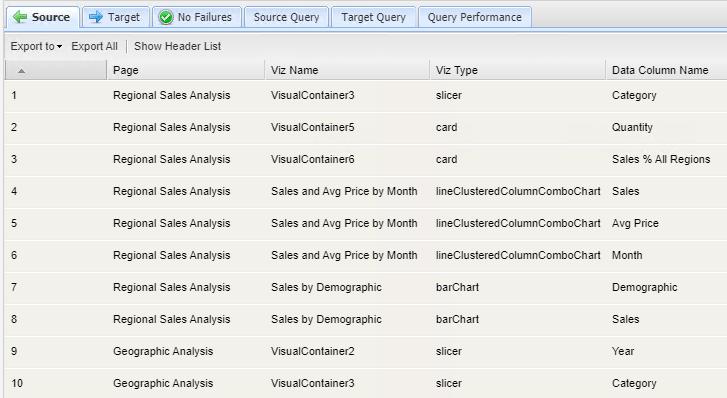Click the green arrow icon on Source tab
The width and height of the screenshot is (727, 398).
20,17
